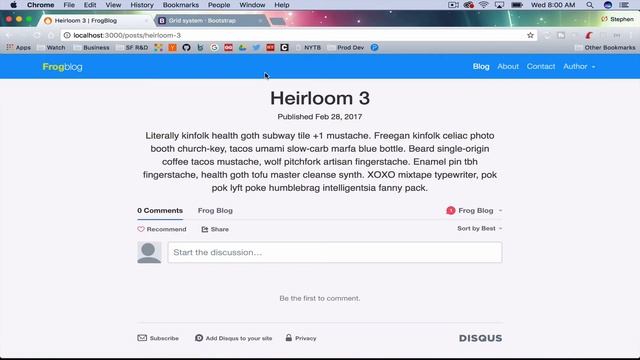Open the Other Bookmarks folder
The height and width of the screenshot is (360, 640).
tap(605, 47)
